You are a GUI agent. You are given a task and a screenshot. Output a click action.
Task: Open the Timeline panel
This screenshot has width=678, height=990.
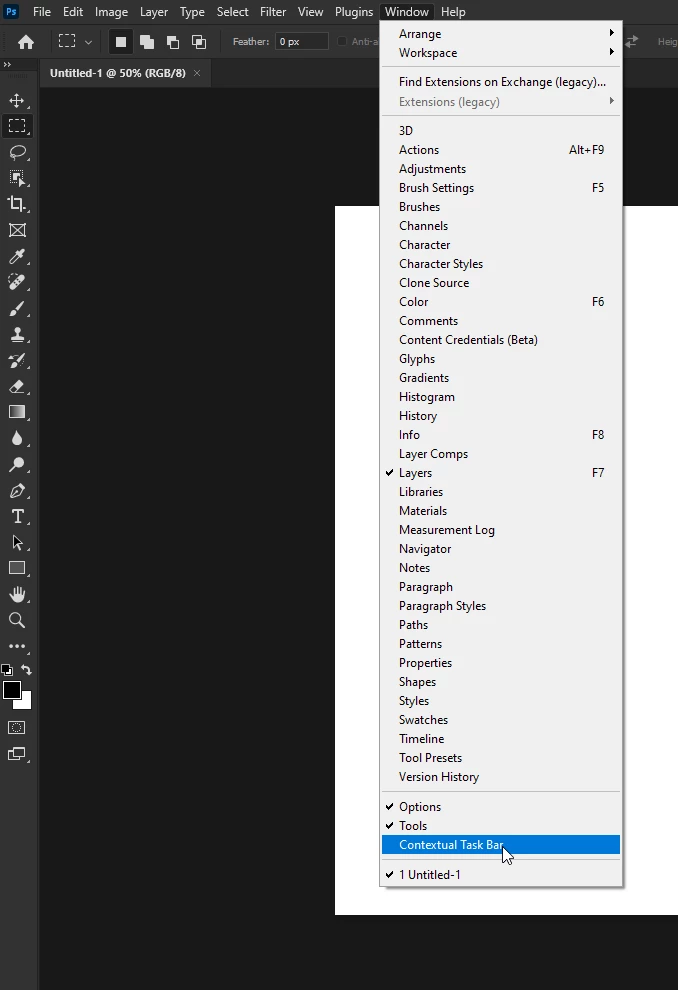(x=501, y=739)
